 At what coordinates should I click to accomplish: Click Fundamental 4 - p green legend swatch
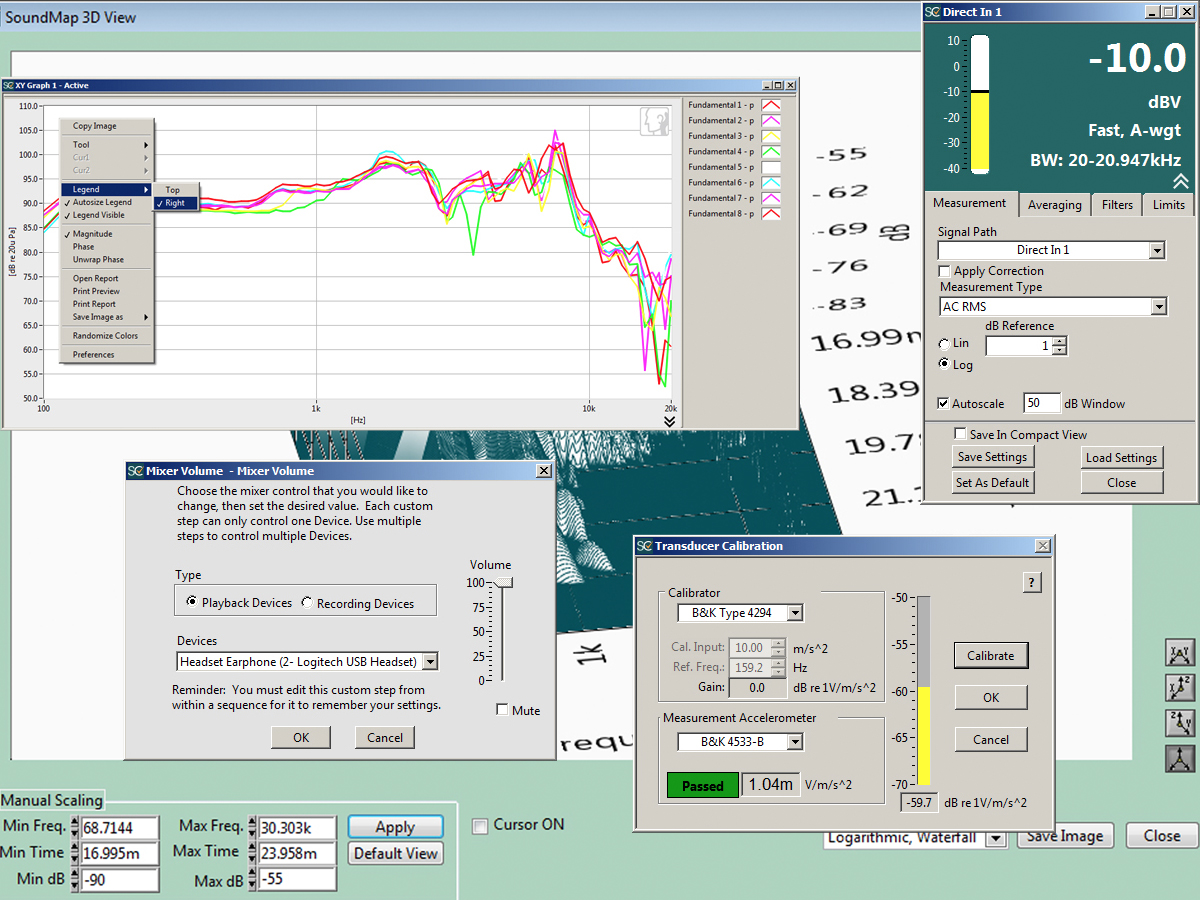pyautogui.click(x=771, y=152)
